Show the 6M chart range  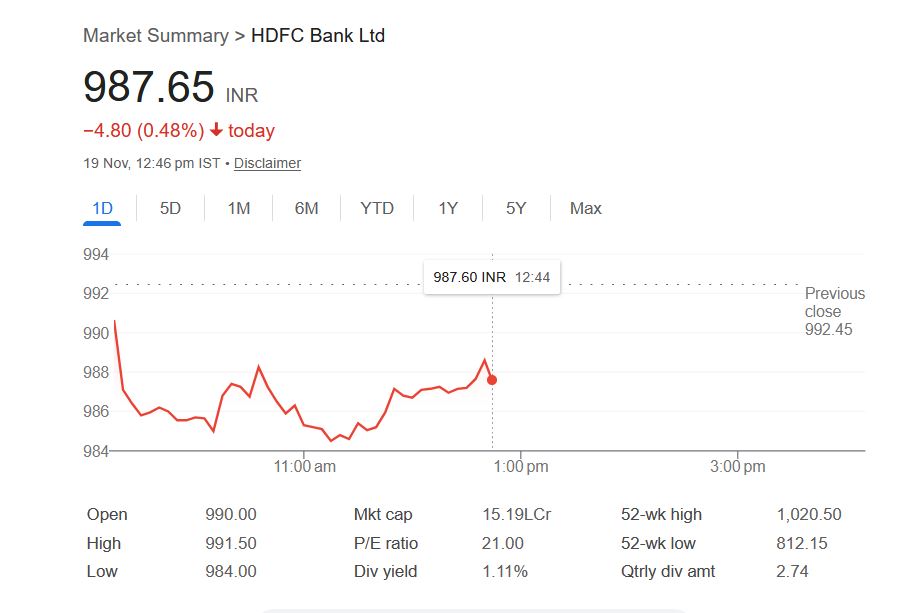(306, 208)
